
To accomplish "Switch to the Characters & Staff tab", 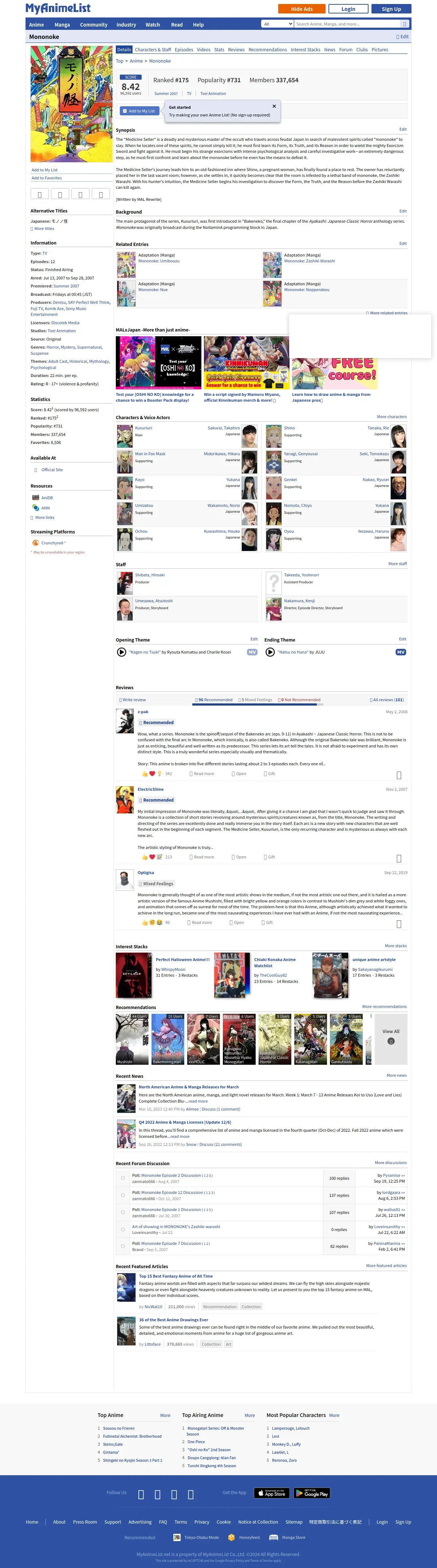I will (x=153, y=50).
